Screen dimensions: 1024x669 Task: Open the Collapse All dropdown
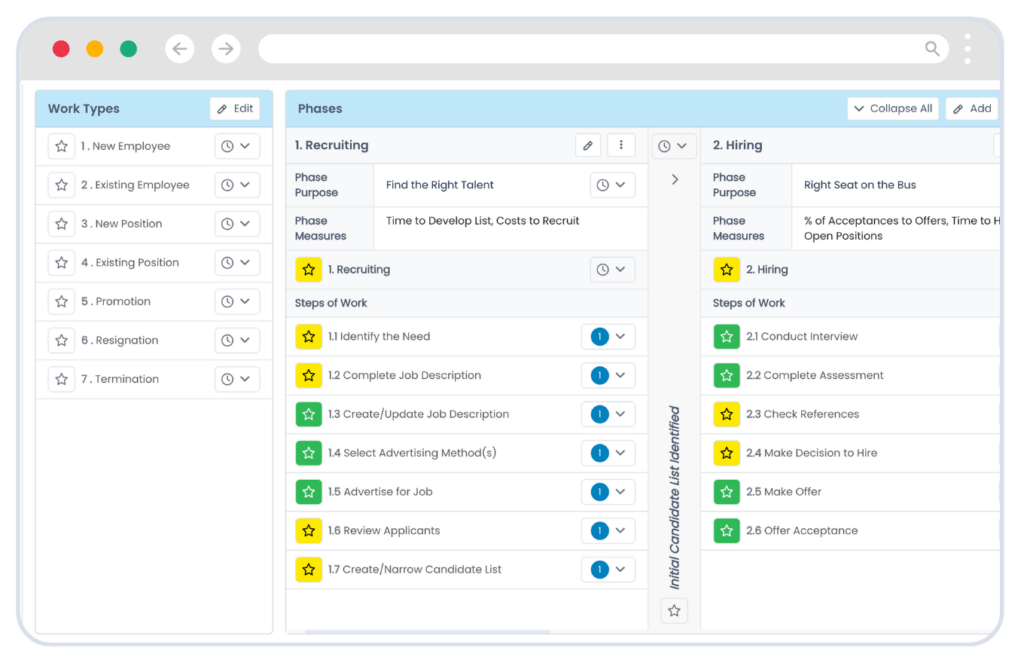point(892,109)
